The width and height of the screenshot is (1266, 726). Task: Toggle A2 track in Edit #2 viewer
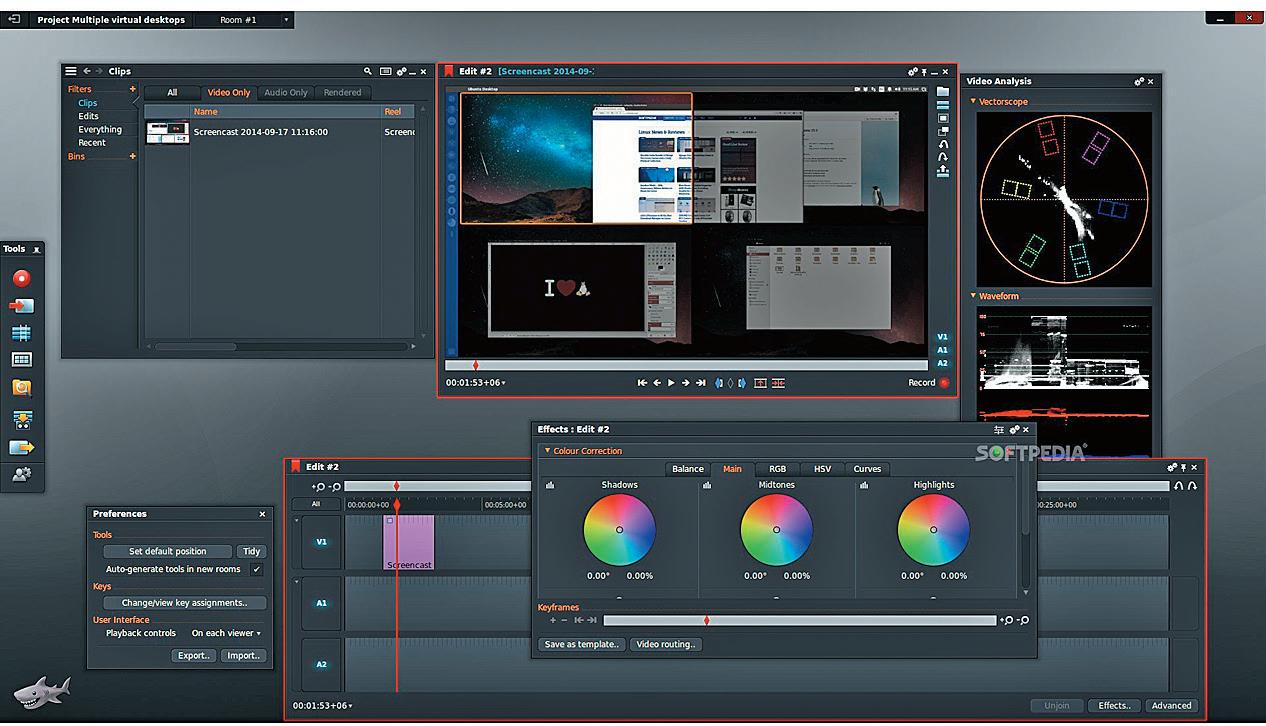[942, 363]
